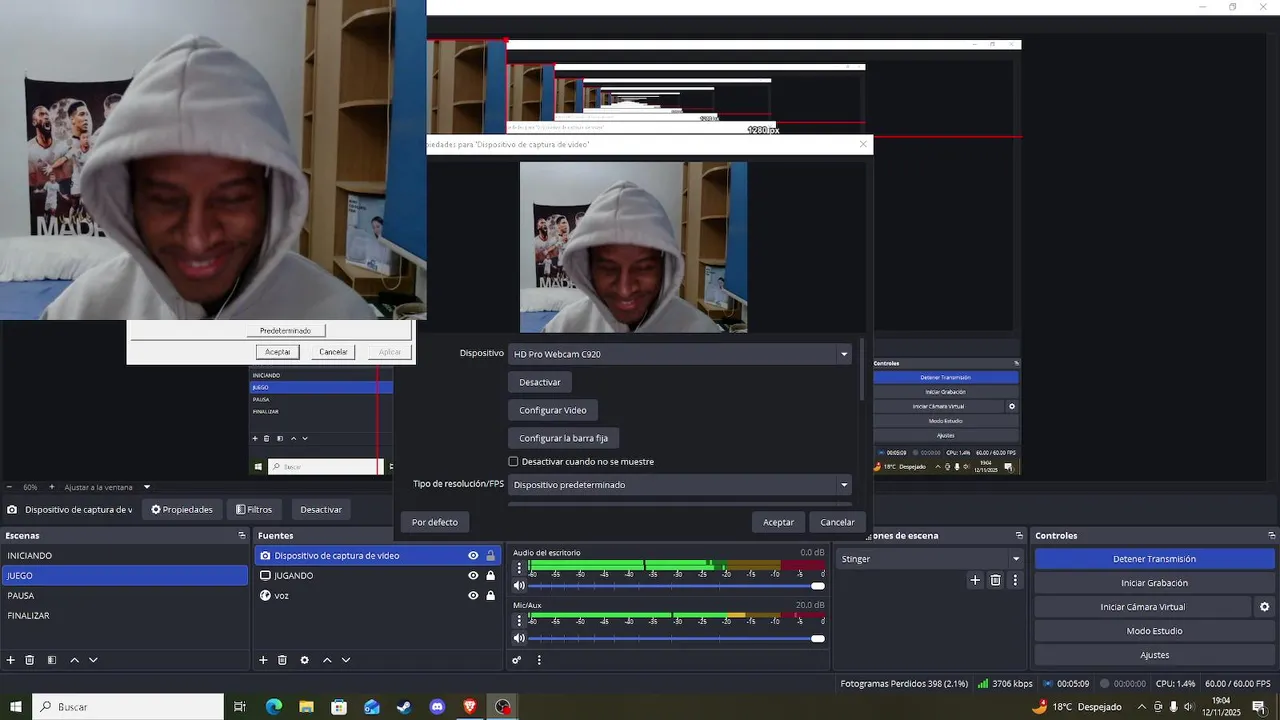Move source up with Fuentes up arrow
The height and width of the screenshot is (720, 1280).
(327, 660)
